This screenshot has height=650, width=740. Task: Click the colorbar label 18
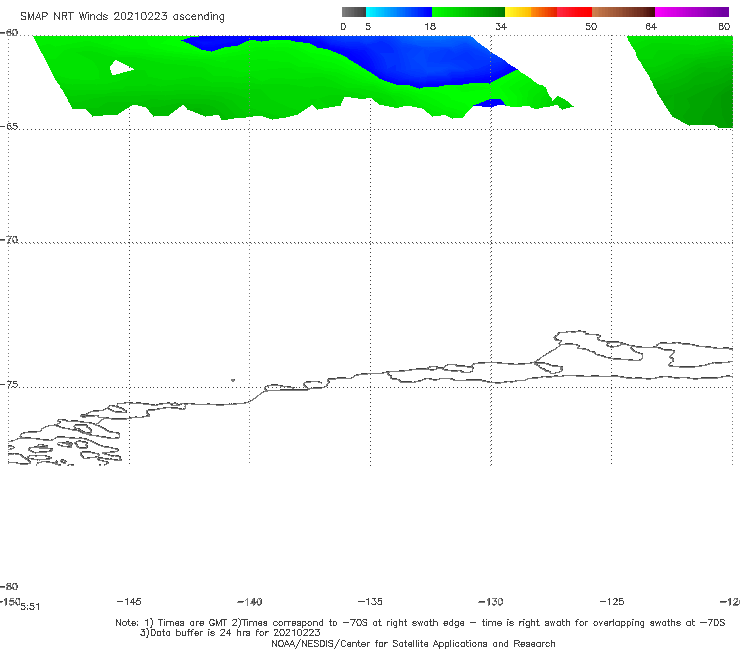point(430,26)
